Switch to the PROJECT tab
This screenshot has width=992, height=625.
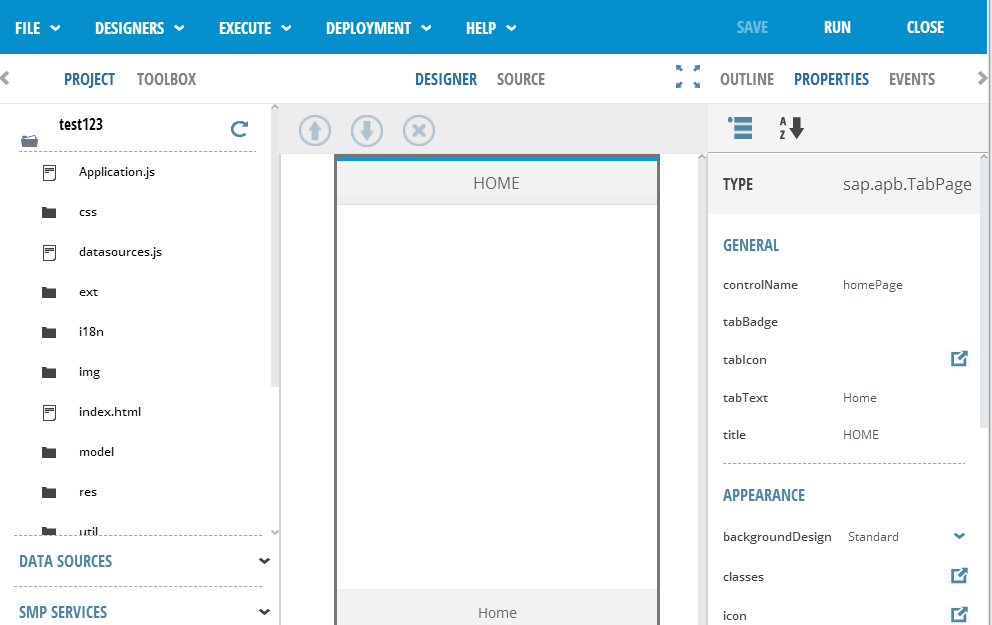point(89,79)
